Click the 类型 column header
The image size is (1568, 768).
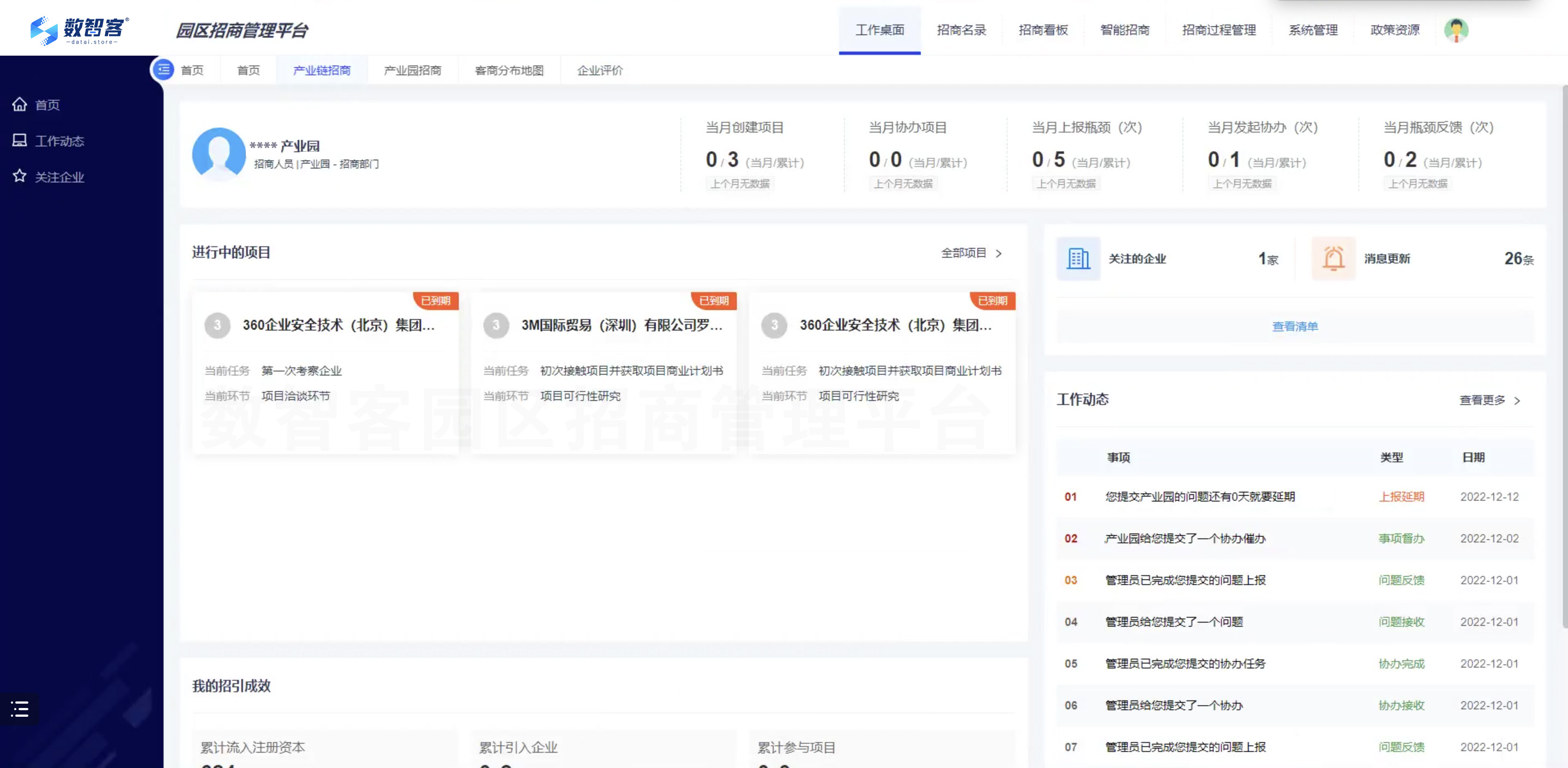coord(1391,458)
